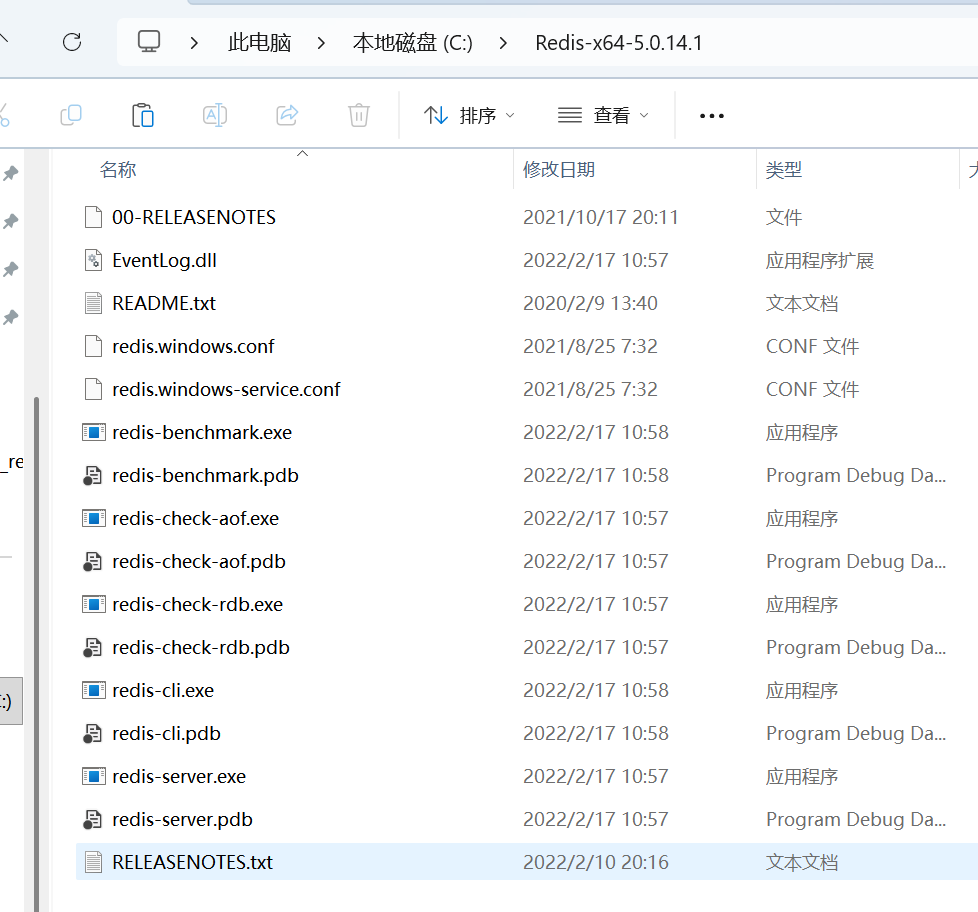Click the EventLog.dll gear file icon
This screenshot has width=978, height=912.
[x=94, y=260]
